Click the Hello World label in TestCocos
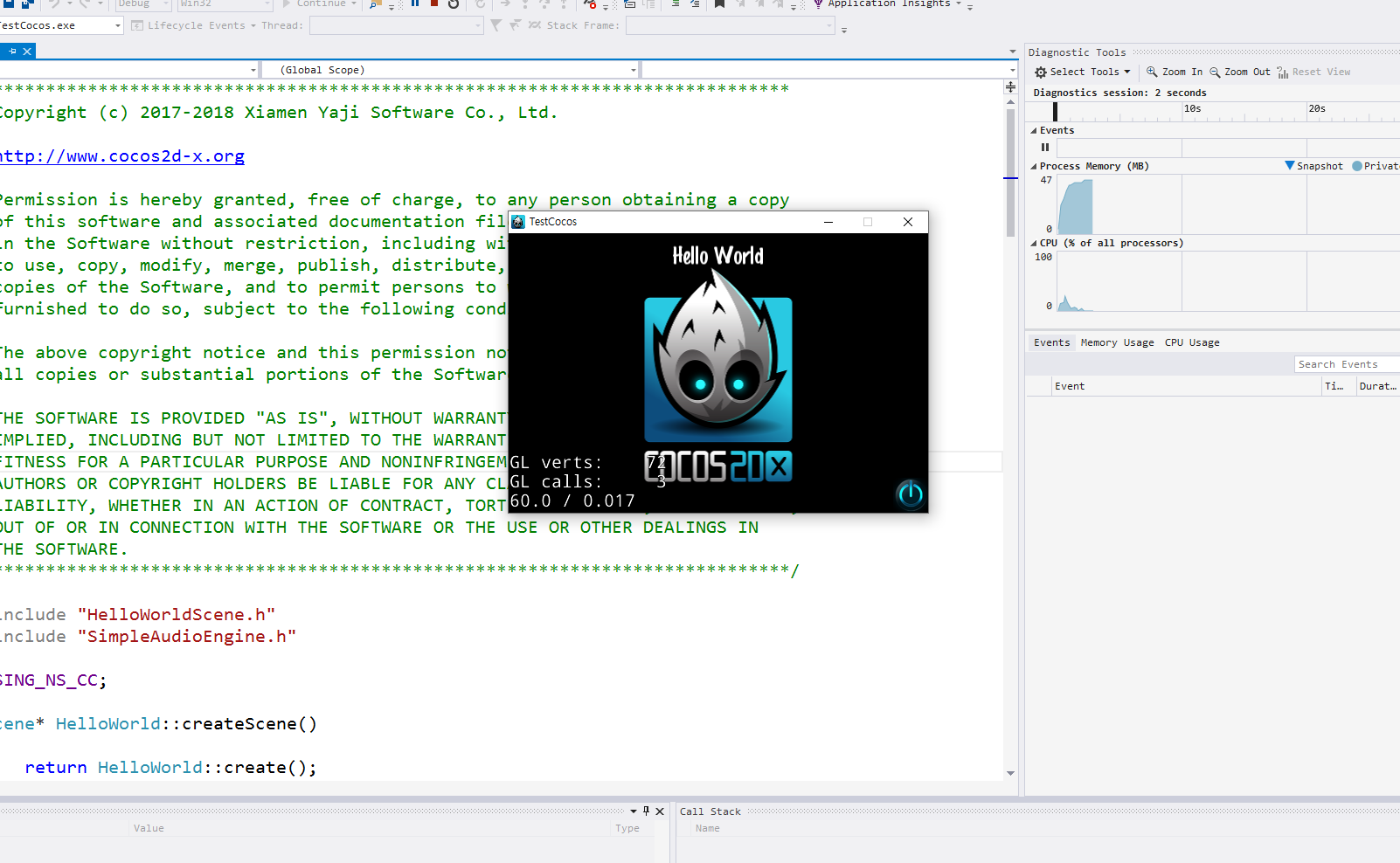 tap(717, 256)
